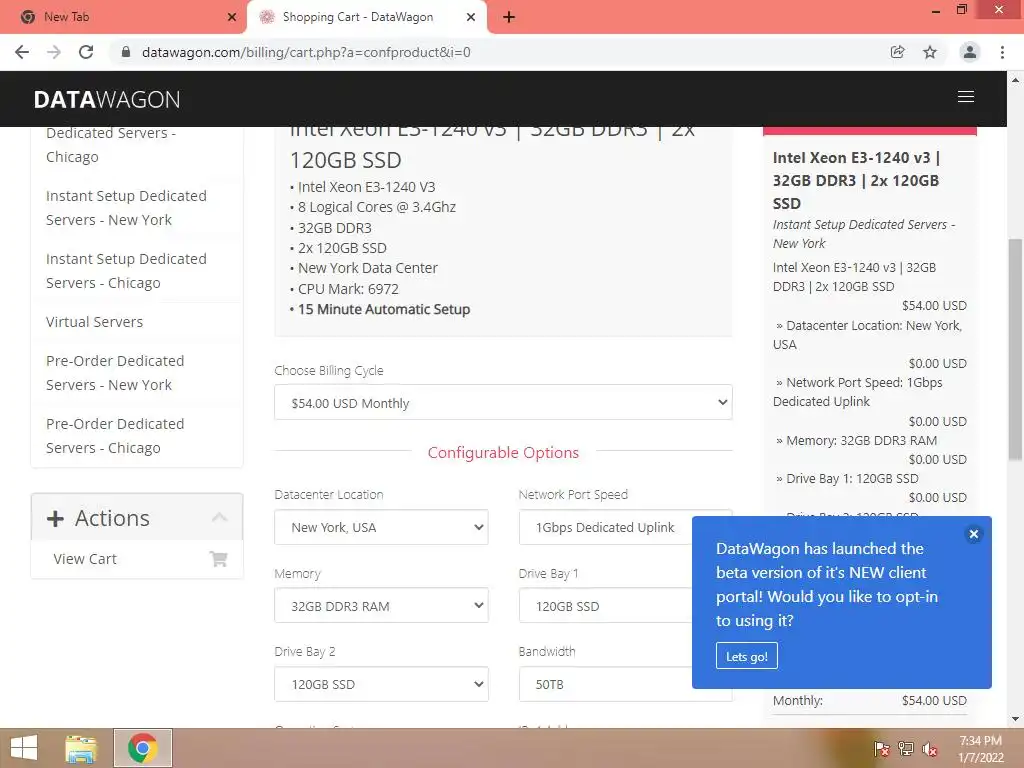Go back in browser history
Screen dimensions: 1024x768
pyautogui.click(x=22, y=52)
